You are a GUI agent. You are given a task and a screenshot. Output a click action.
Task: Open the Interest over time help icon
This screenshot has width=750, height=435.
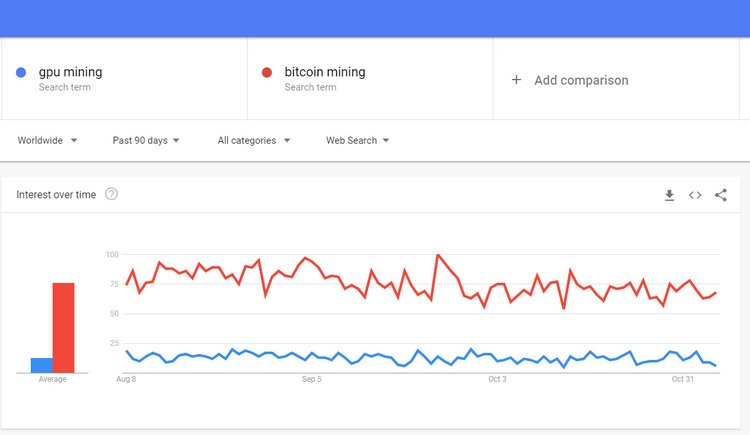point(111,194)
